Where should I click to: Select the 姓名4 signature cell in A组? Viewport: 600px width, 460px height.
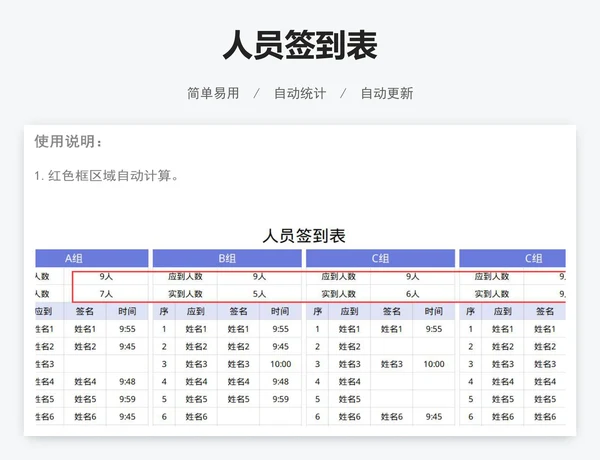[x=85, y=382]
